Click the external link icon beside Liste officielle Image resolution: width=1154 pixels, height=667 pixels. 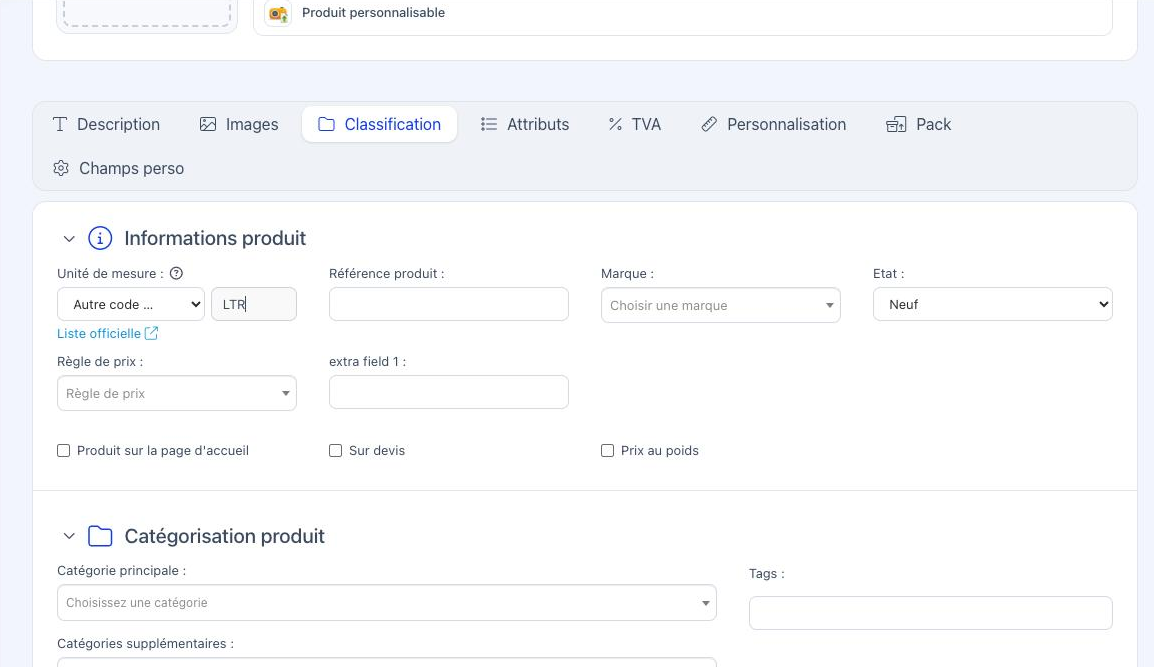pyautogui.click(x=152, y=334)
